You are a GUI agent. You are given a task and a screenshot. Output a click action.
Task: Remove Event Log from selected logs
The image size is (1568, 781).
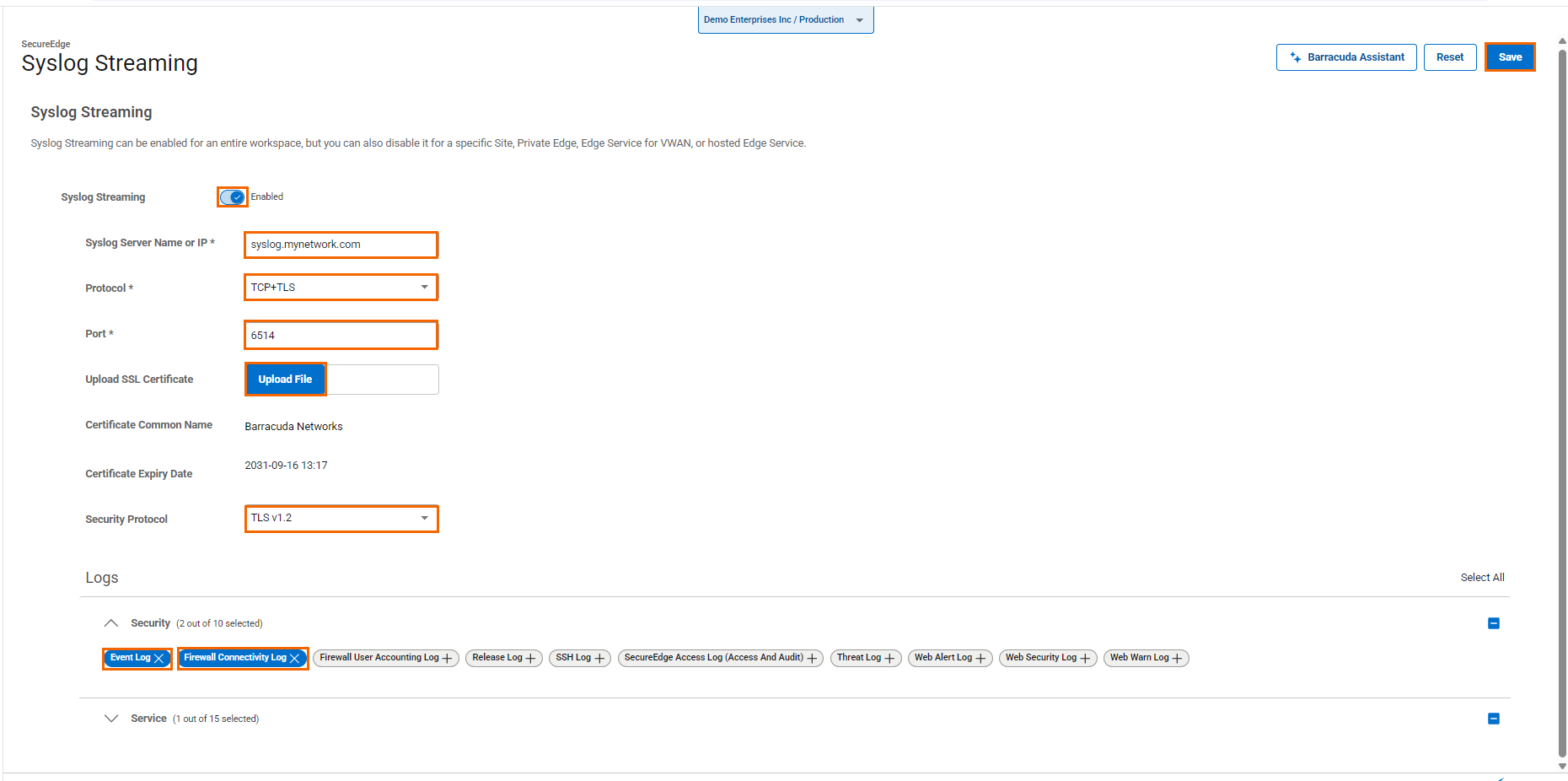point(159,658)
